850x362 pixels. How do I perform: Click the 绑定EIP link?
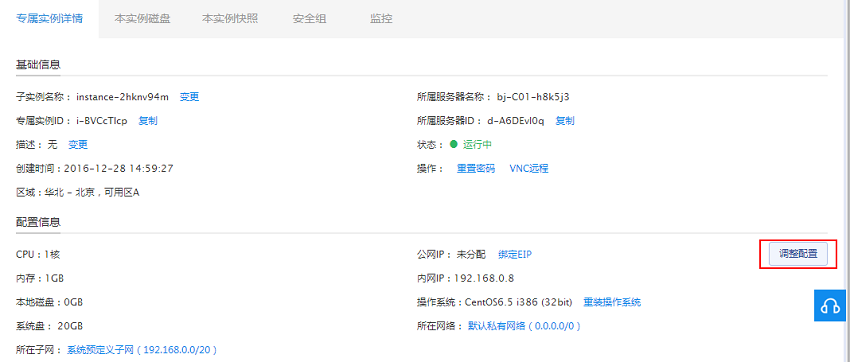tap(515, 254)
